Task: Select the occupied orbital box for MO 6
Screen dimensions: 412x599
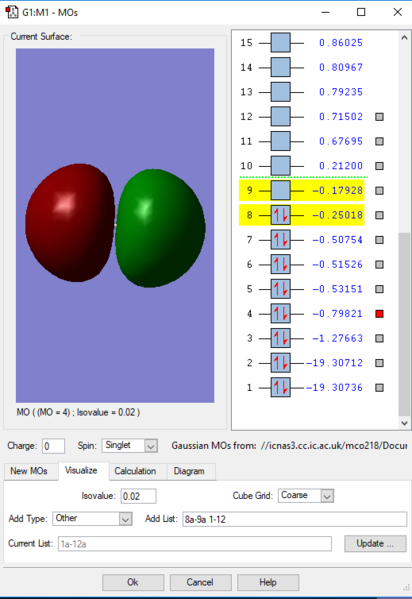Action: 281,264
